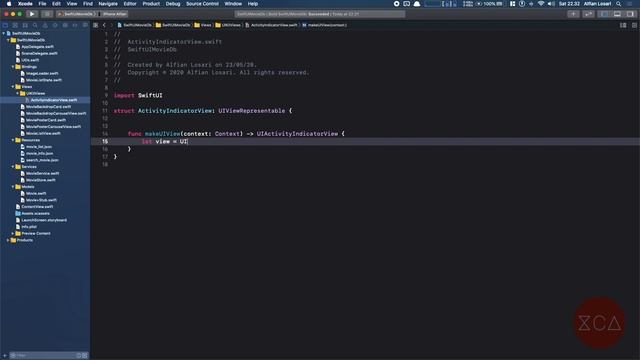640x360 pixels.
Task: Collapse the Resources folder
Action: pos(13,140)
